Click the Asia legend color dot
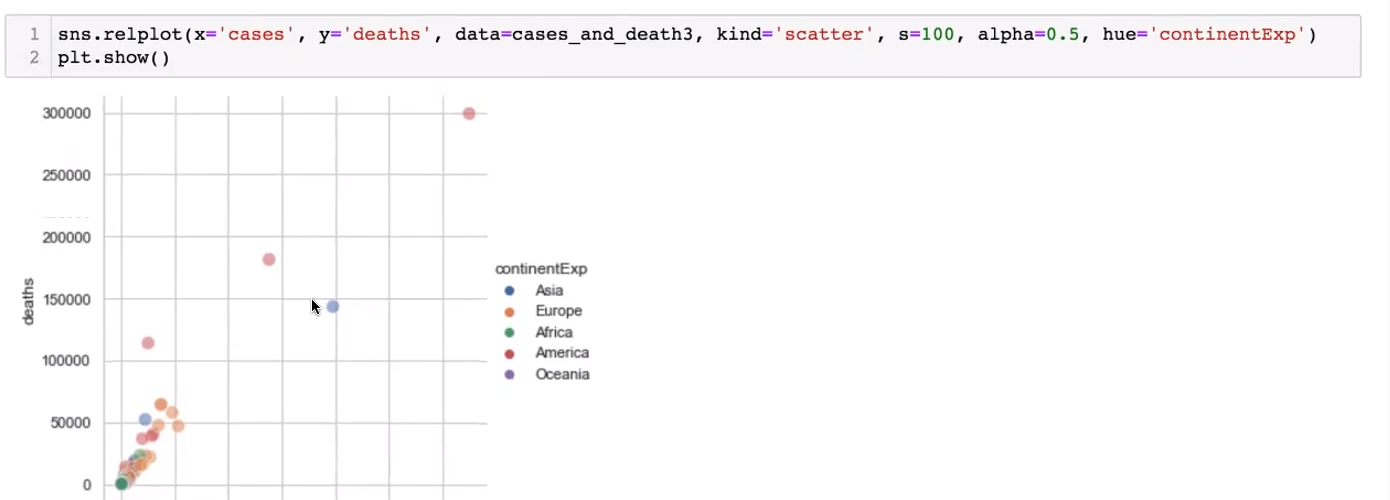This screenshot has height=500, width=1390. click(510, 290)
